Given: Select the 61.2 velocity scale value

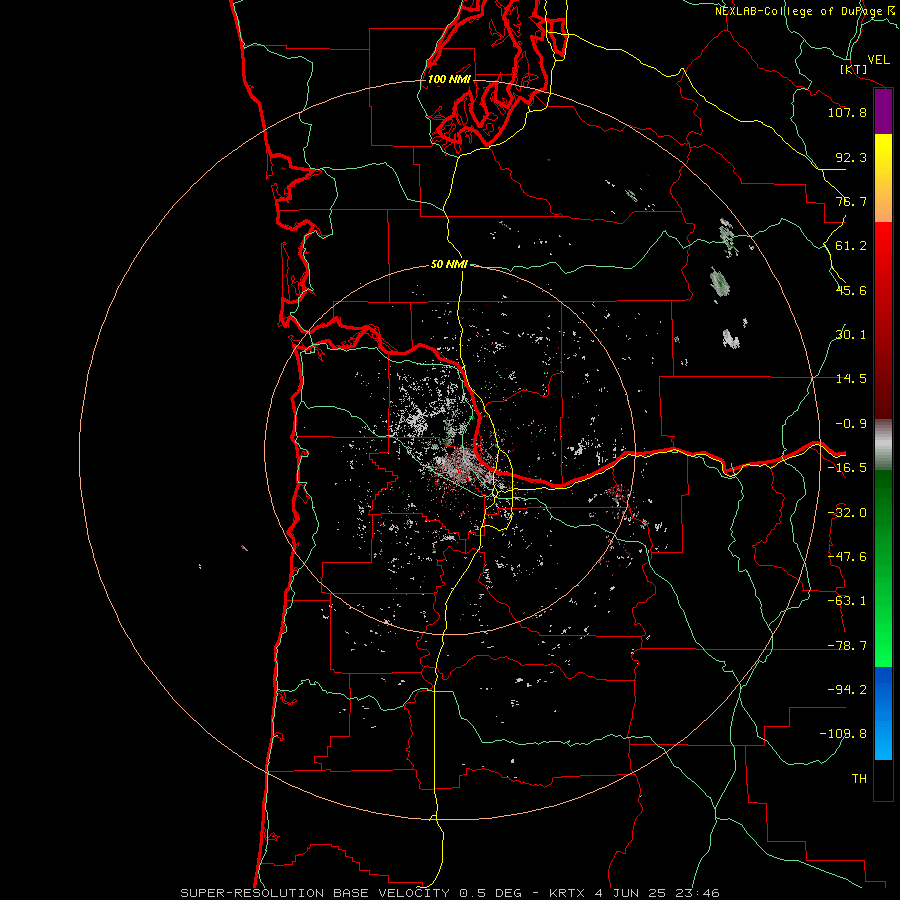Looking at the screenshot, I should click(851, 246).
